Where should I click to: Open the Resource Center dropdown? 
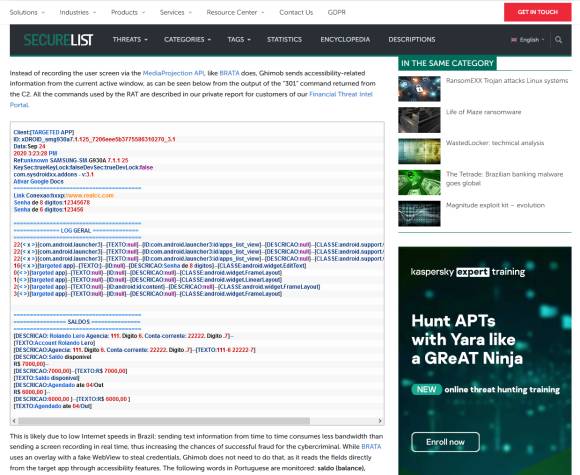point(235,12)
